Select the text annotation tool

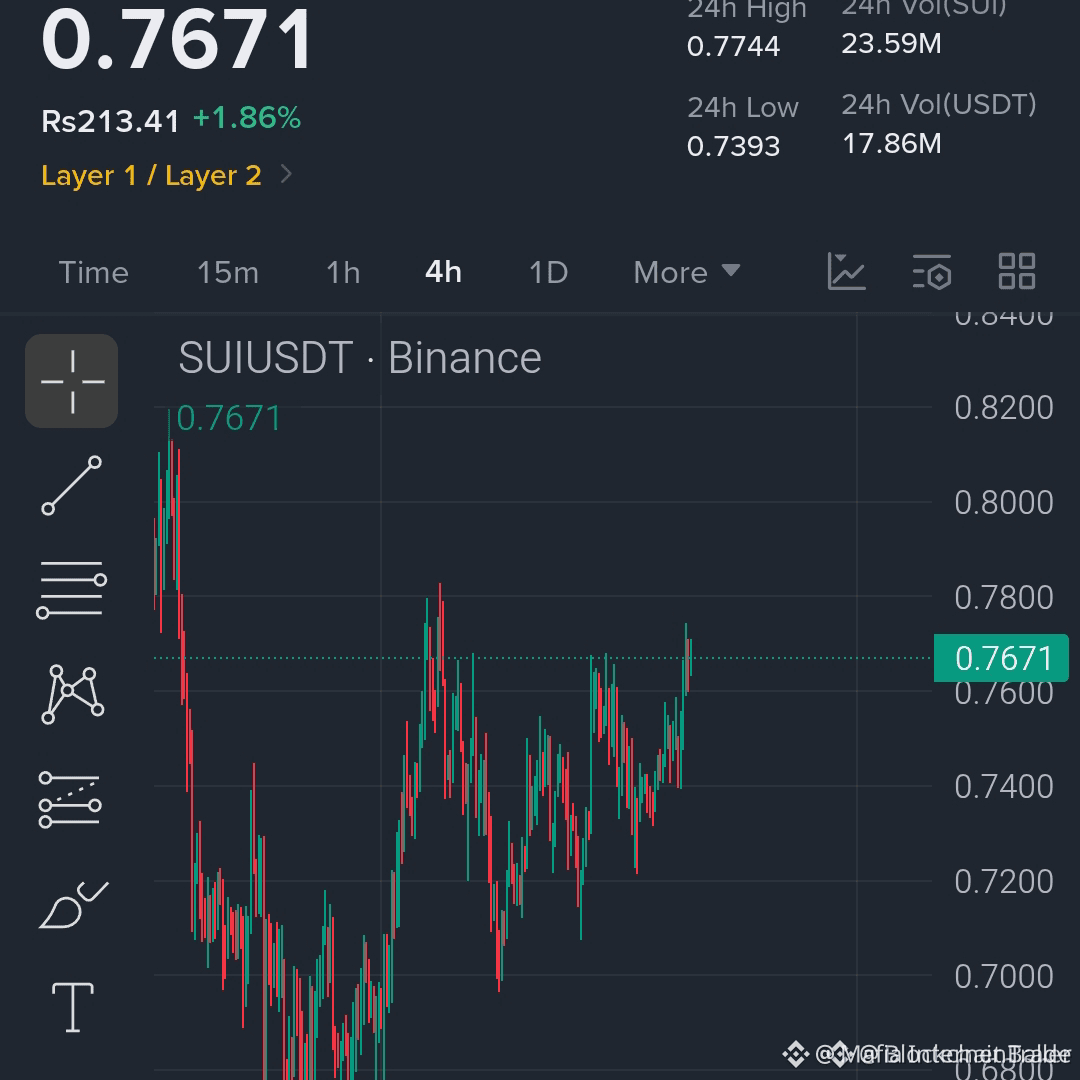(73, 1008)
